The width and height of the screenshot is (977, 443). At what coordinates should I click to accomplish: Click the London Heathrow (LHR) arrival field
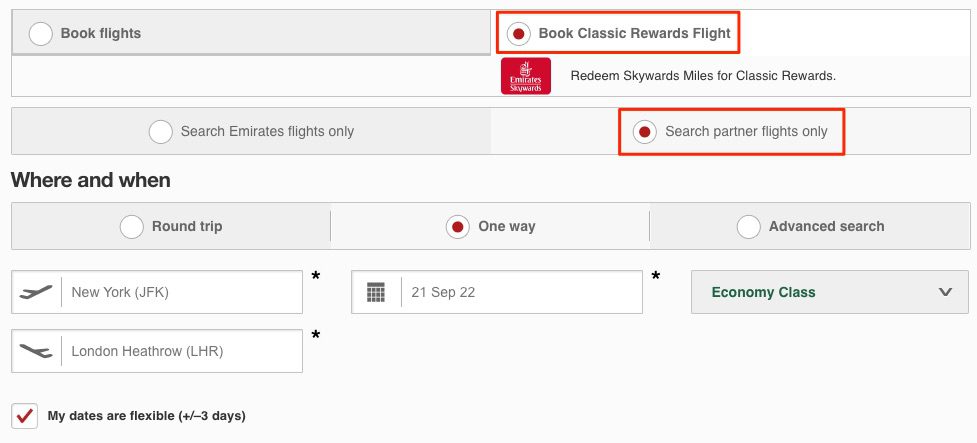tap(157, 351)
